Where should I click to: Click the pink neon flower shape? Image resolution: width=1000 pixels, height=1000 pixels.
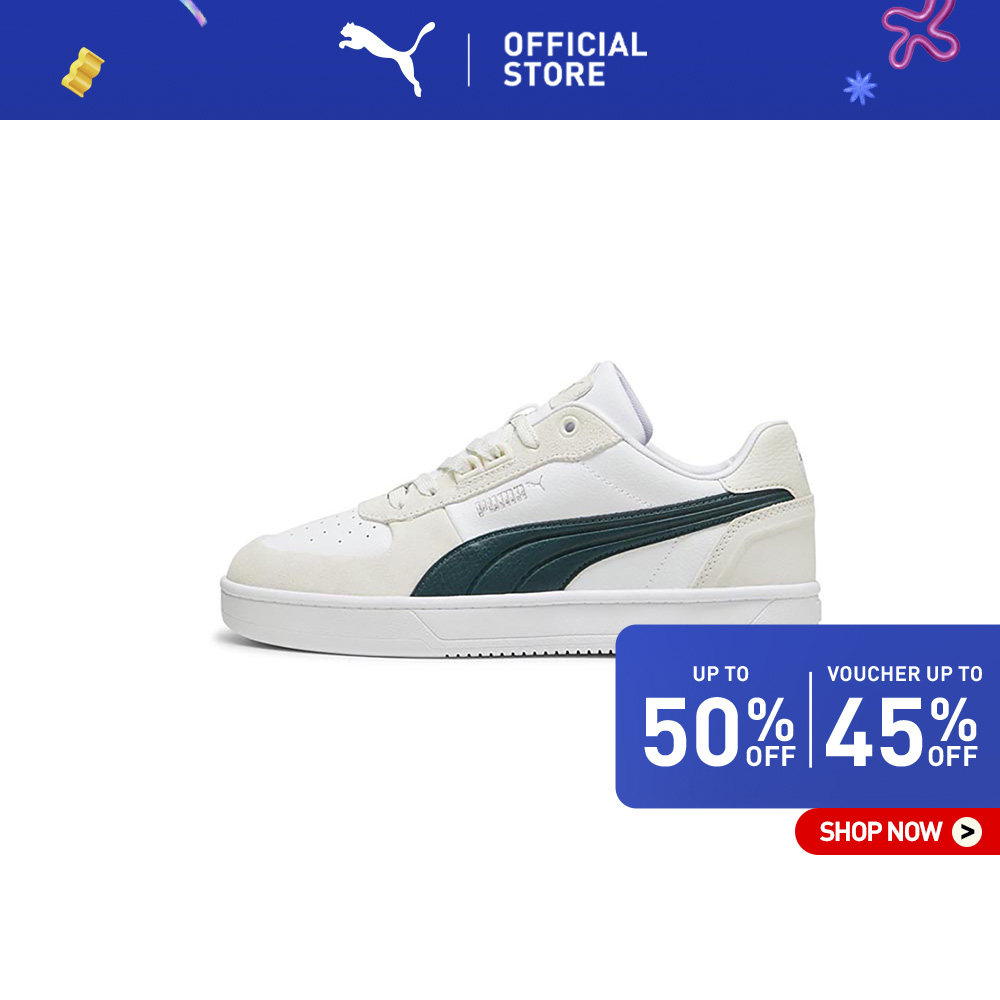click(x=920, y=32)
